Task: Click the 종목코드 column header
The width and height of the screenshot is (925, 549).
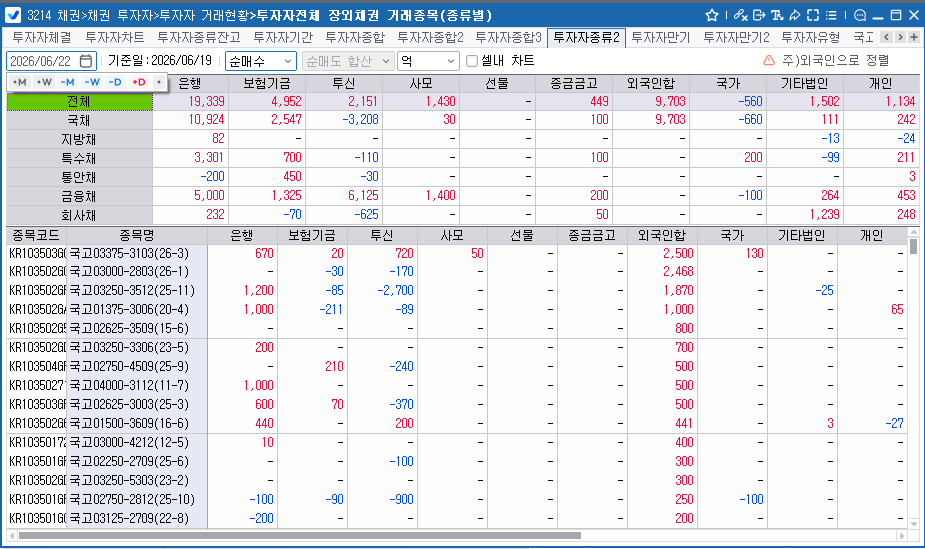Action: tap(36, 235)
